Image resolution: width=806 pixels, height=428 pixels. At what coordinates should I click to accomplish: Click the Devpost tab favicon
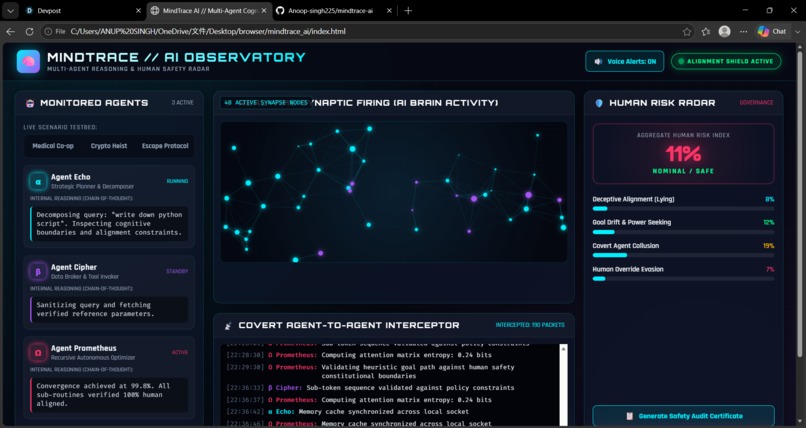click(29, 10)
